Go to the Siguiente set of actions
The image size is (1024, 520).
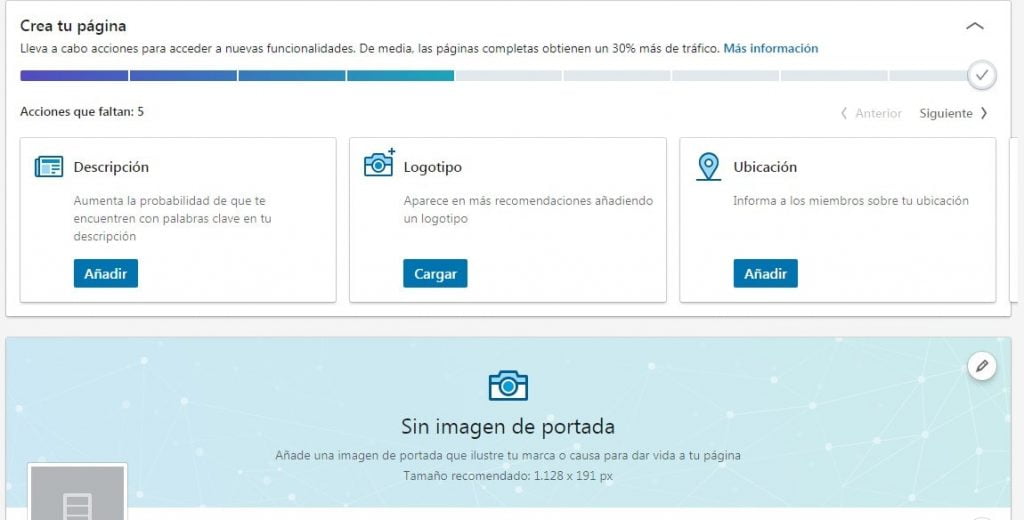point(945,113)
